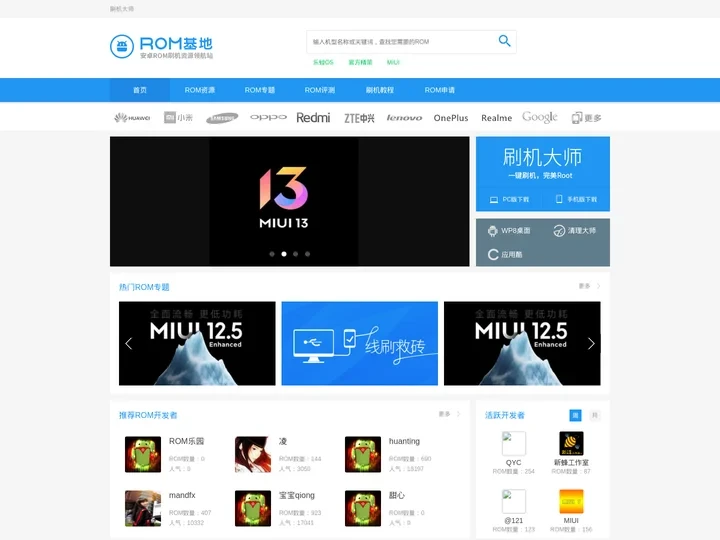This screenshot has height=540, width=720.
Task: Open WP8桌面 icon link
Action: 509,231
